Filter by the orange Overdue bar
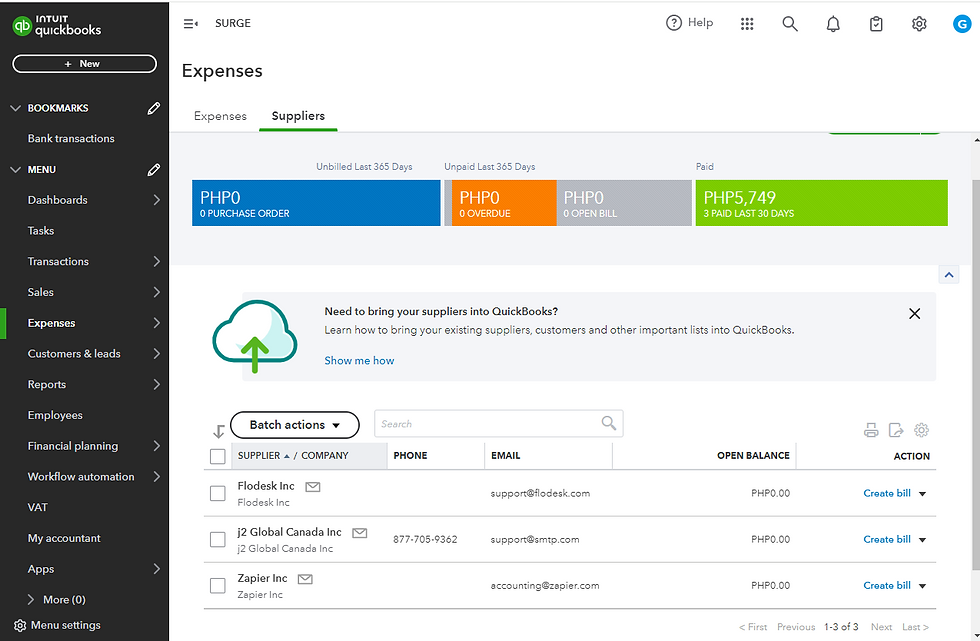Screen dimensions: 980x641 pos(504,203)
